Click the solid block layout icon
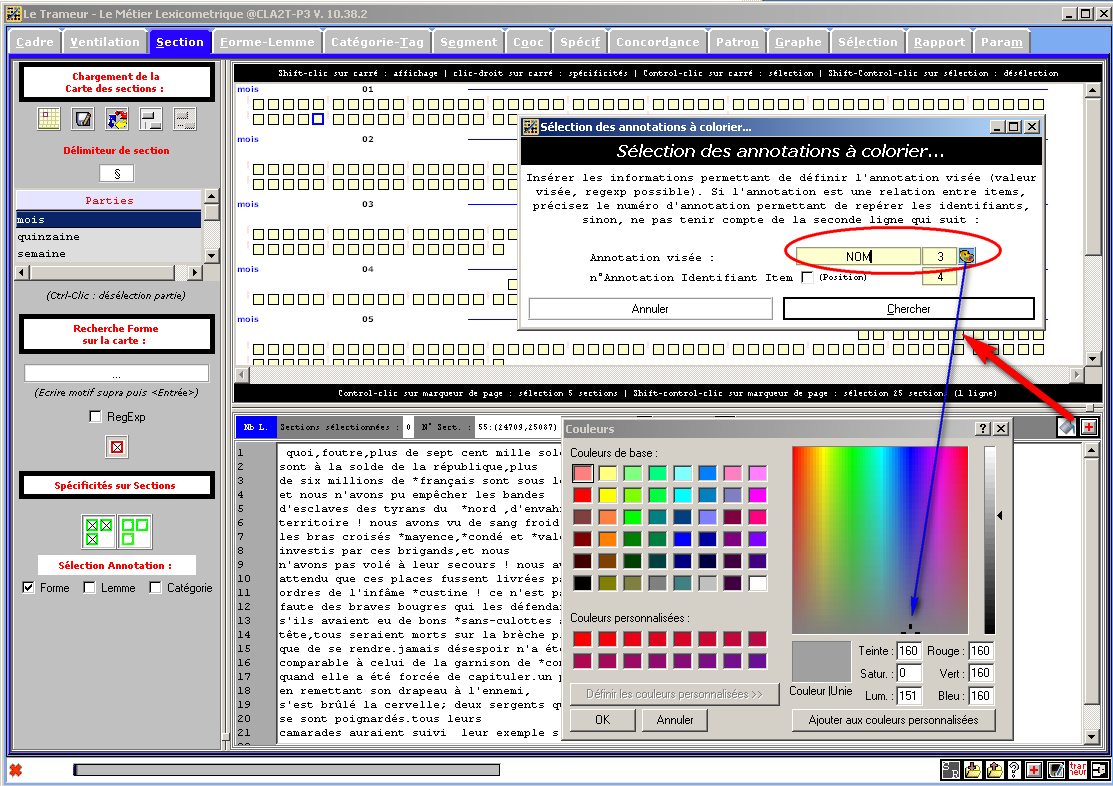 click(151, 119)
